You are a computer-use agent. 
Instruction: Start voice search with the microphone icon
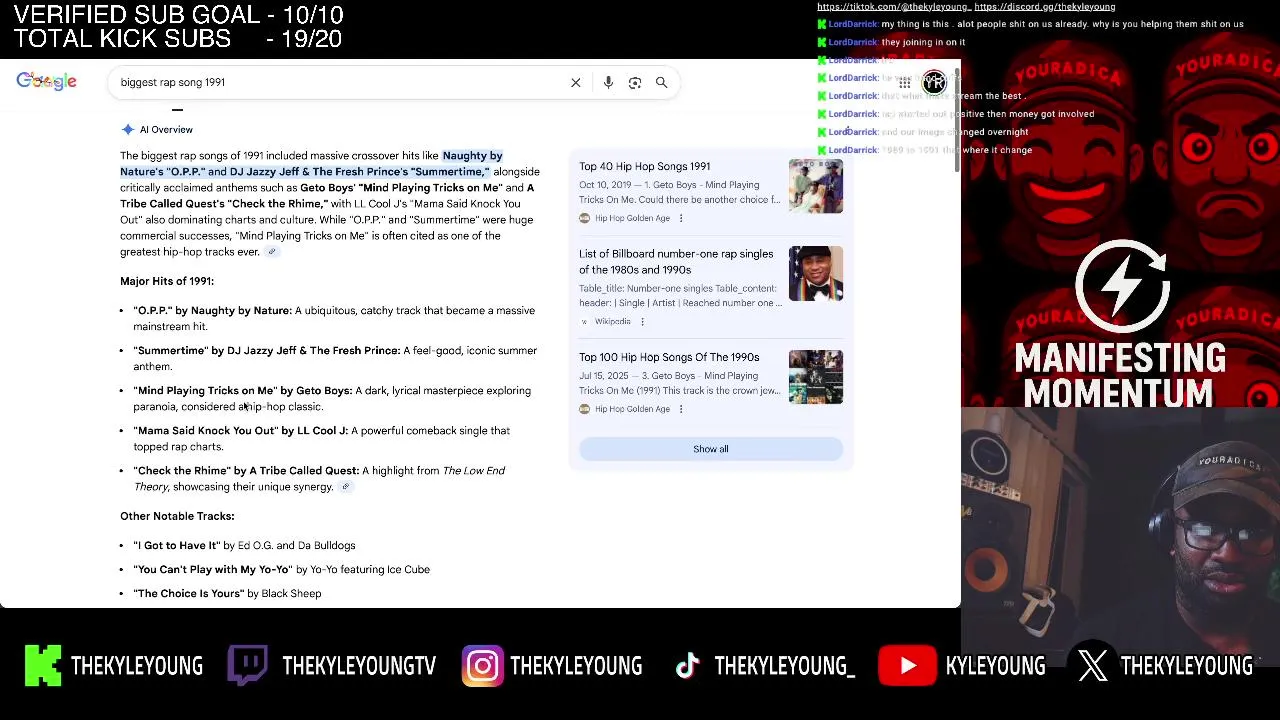tap(608, 83)
